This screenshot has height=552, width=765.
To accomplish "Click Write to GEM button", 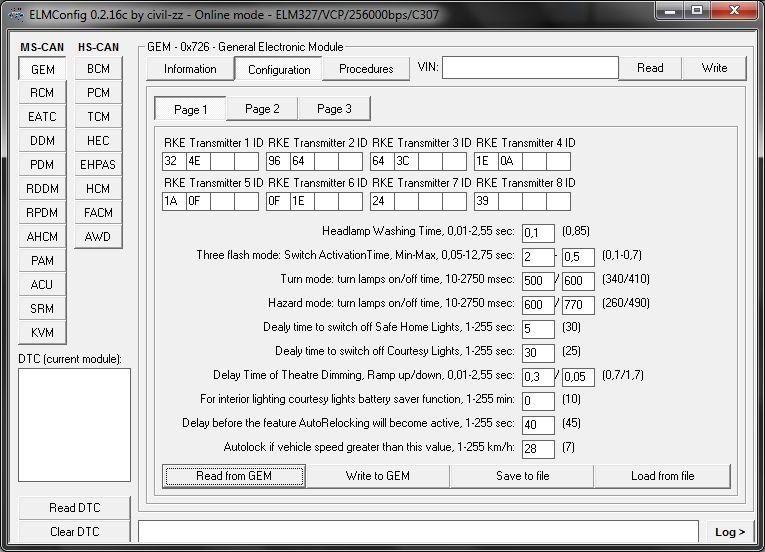I will click(x=378, y=476).
